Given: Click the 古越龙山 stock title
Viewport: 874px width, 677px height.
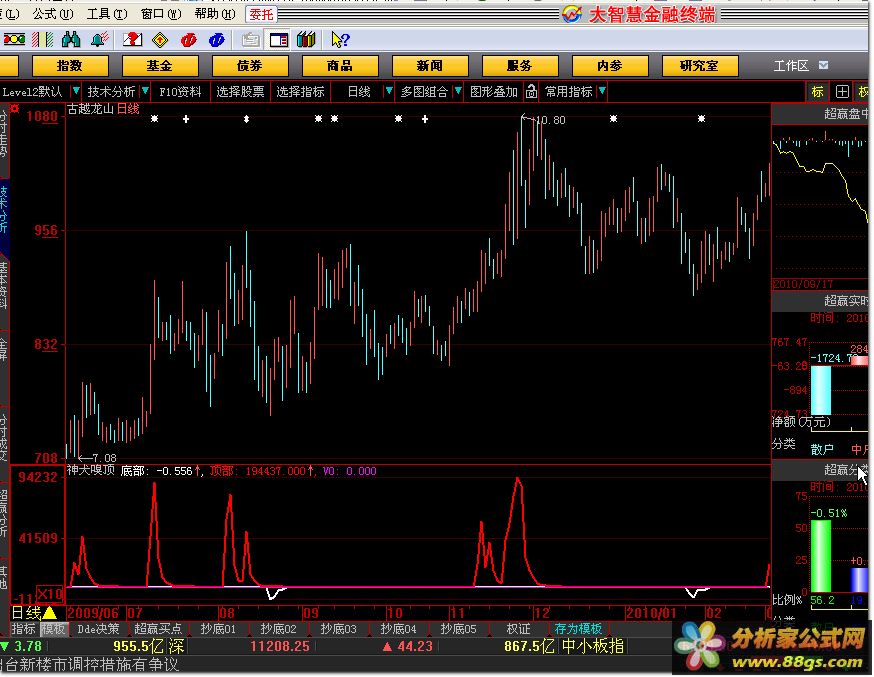Looking at the screenshot, I should click(91, 109).
